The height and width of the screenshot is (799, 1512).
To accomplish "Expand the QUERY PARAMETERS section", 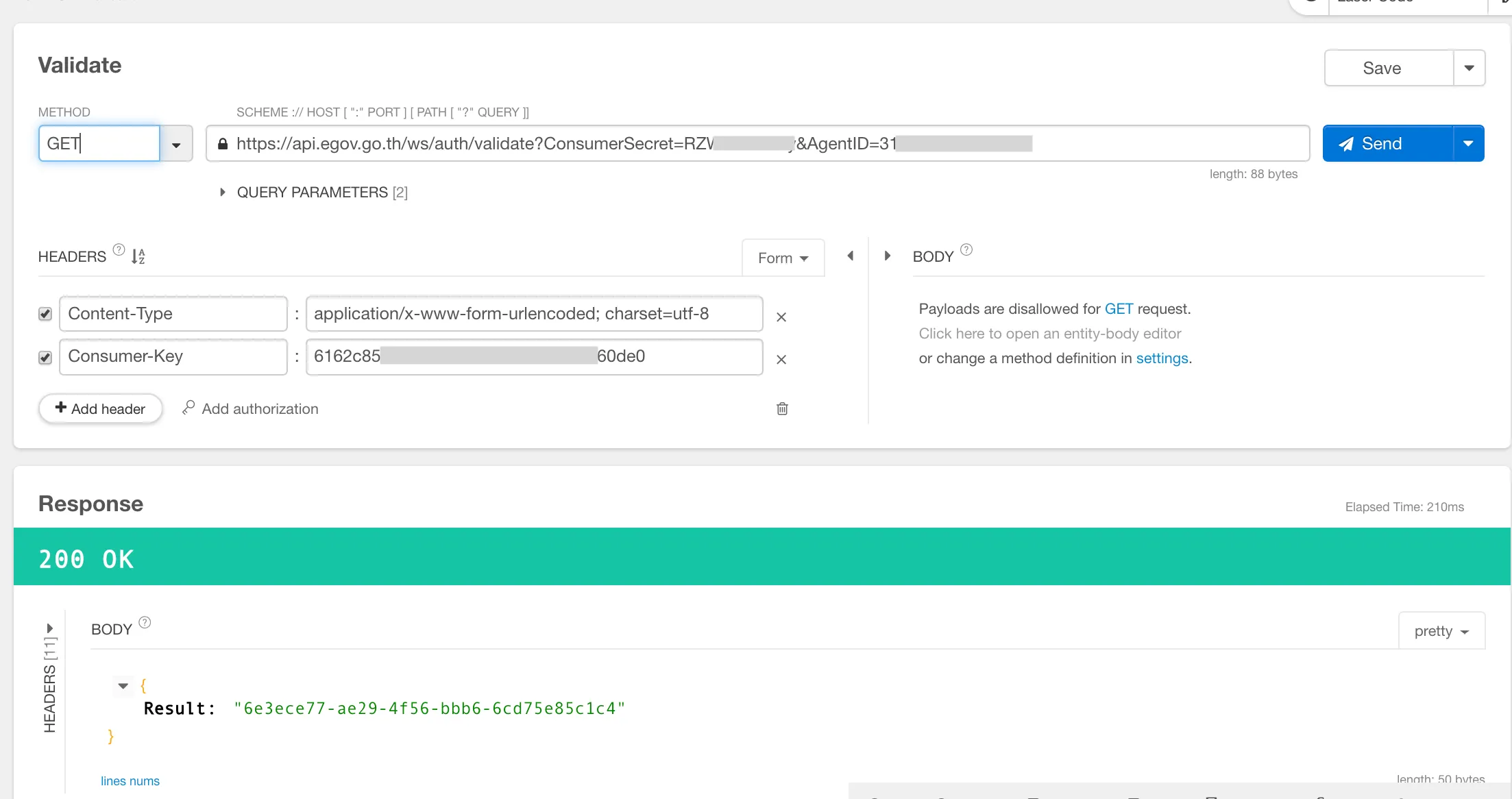I will point(221,193).
